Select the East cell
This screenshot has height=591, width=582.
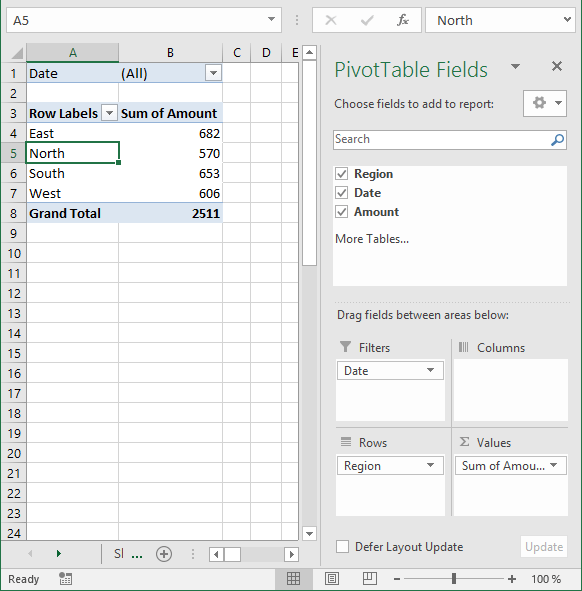point(72,133)
